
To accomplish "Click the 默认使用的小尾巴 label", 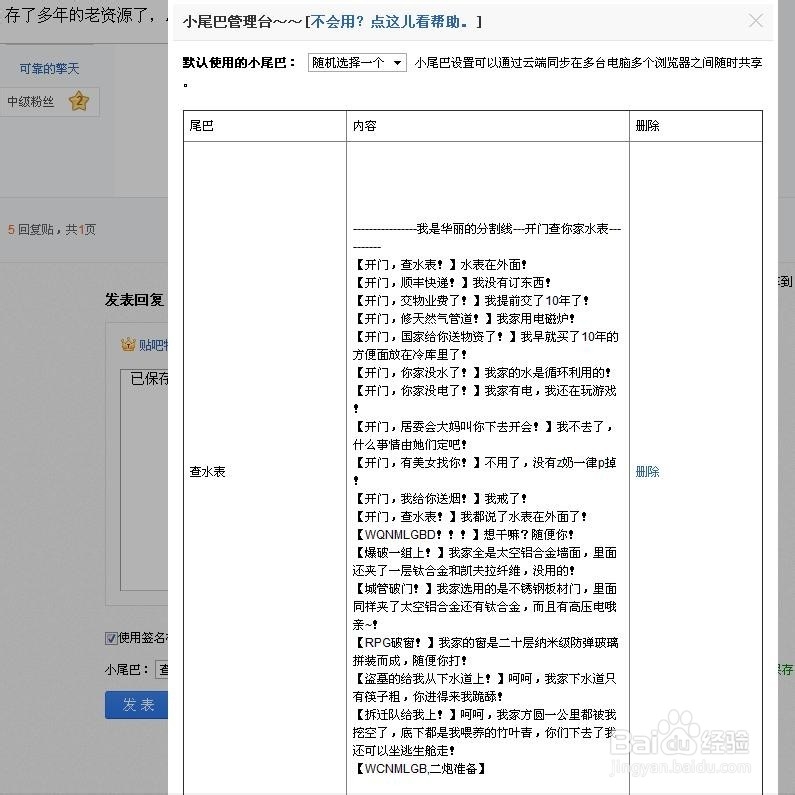I will (x=239, y=63).
